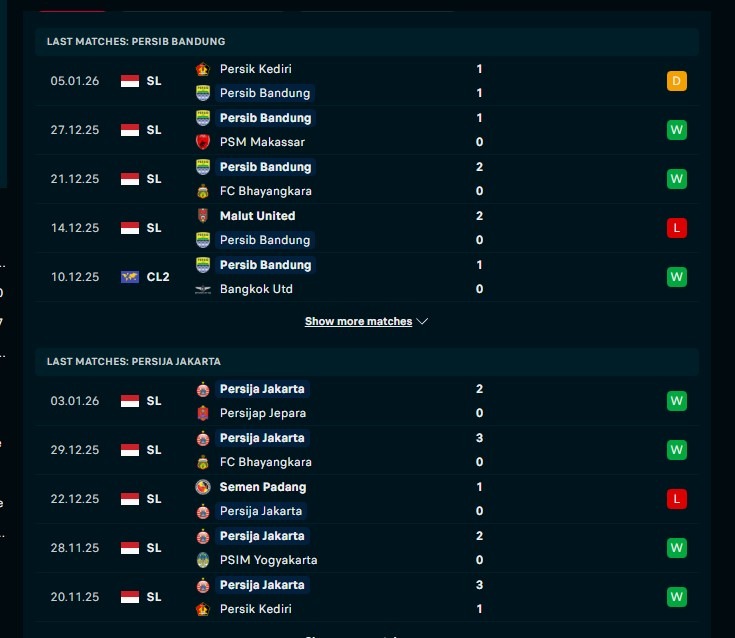This screenshot has height=638, width=735.
Task: Open Persija Jakarta team link in 03.01.26 match
Action: [263, 389]
